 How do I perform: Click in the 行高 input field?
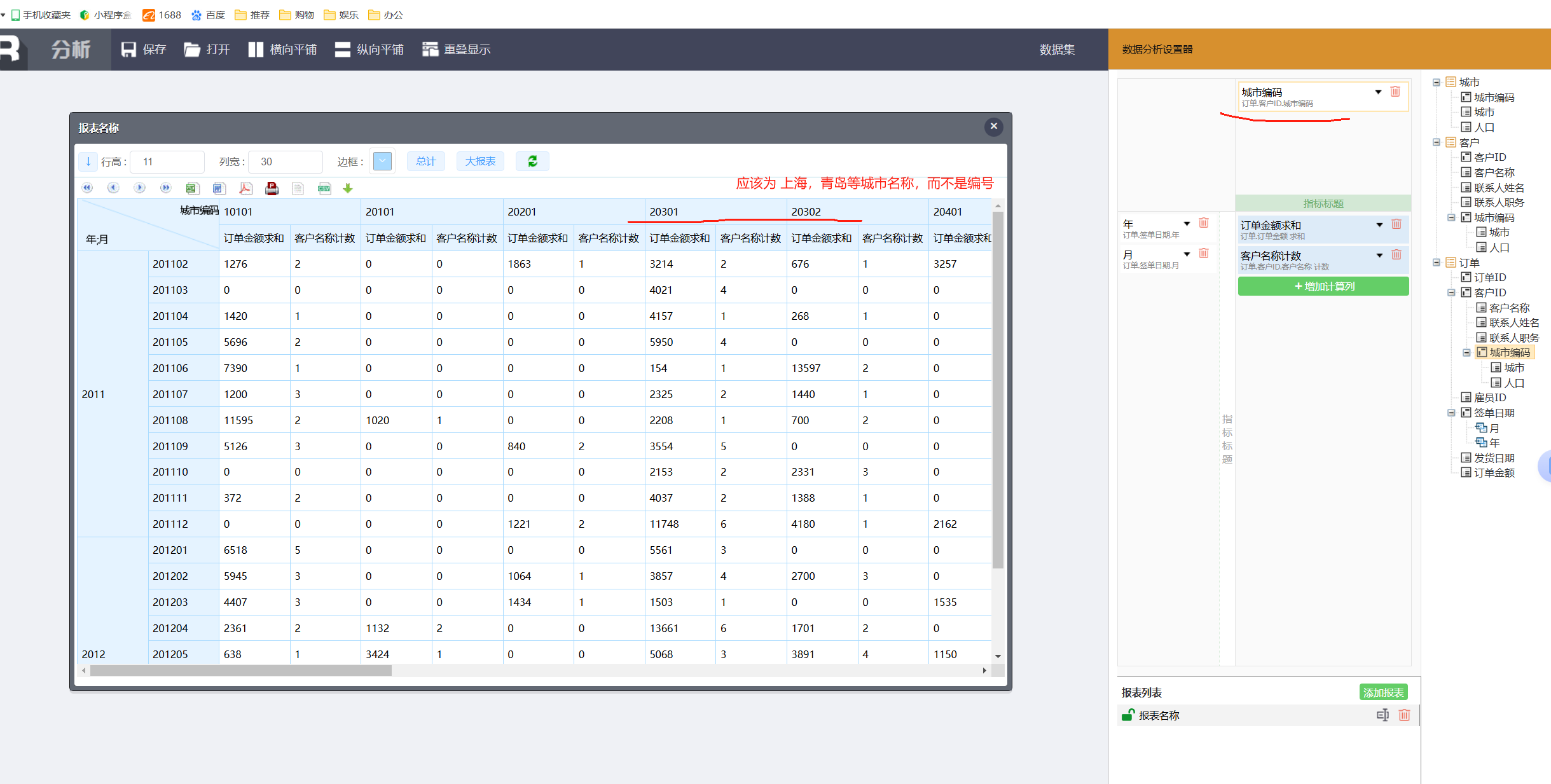pyautogui.click(x=168, y=162)
